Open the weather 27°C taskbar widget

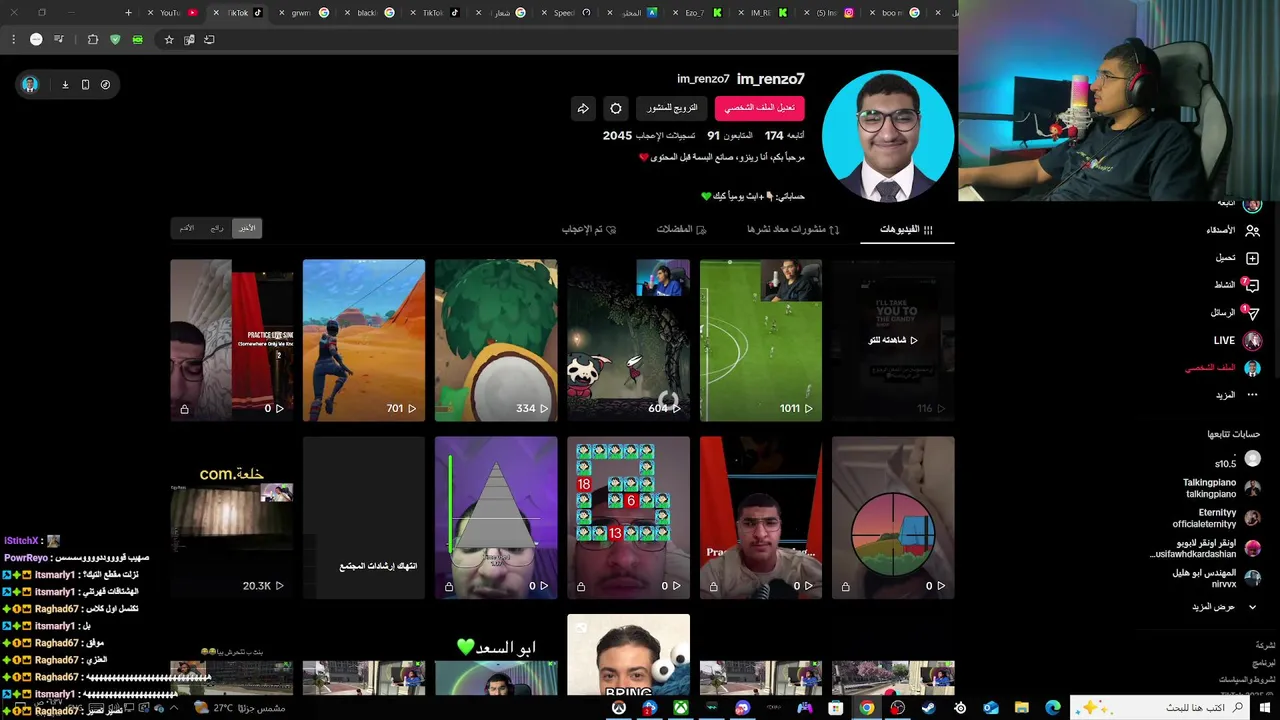click(238, 708)
